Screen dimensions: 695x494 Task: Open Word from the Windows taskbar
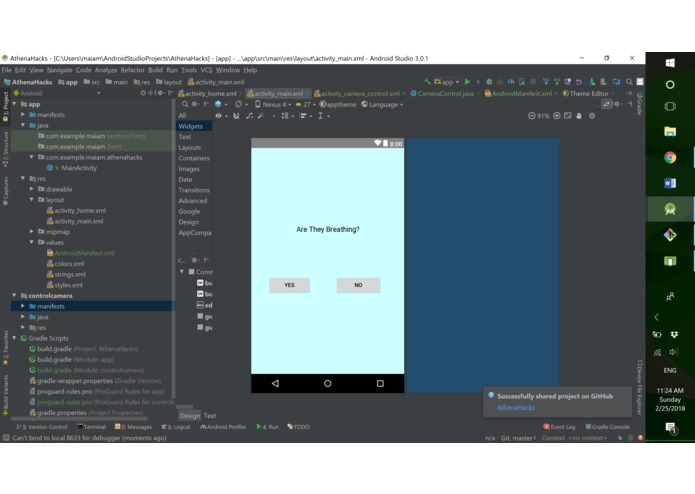670,183
